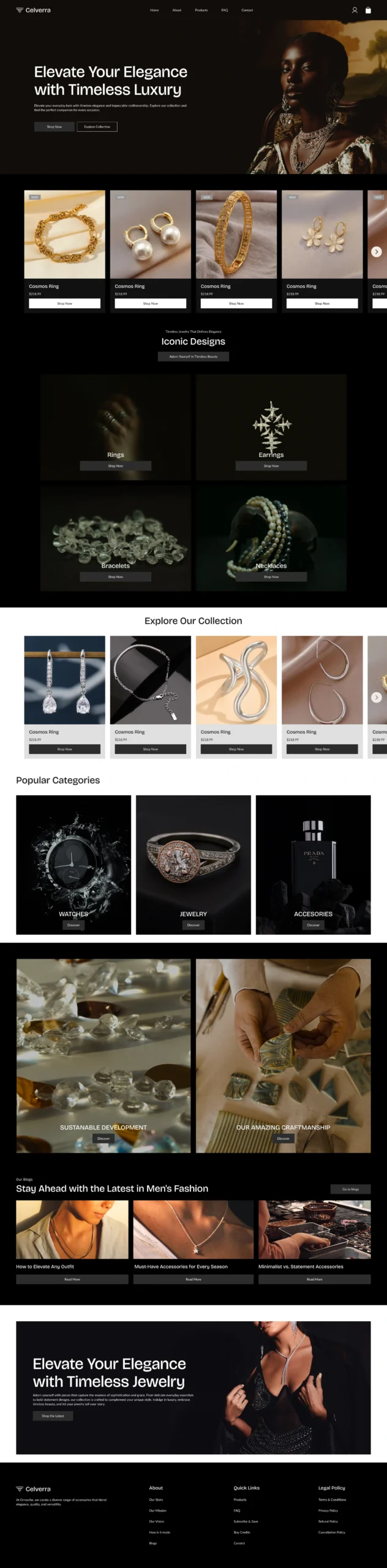
Task: Read More on Minimalist vs. Statement Accessories
Action: point(315,1279)
